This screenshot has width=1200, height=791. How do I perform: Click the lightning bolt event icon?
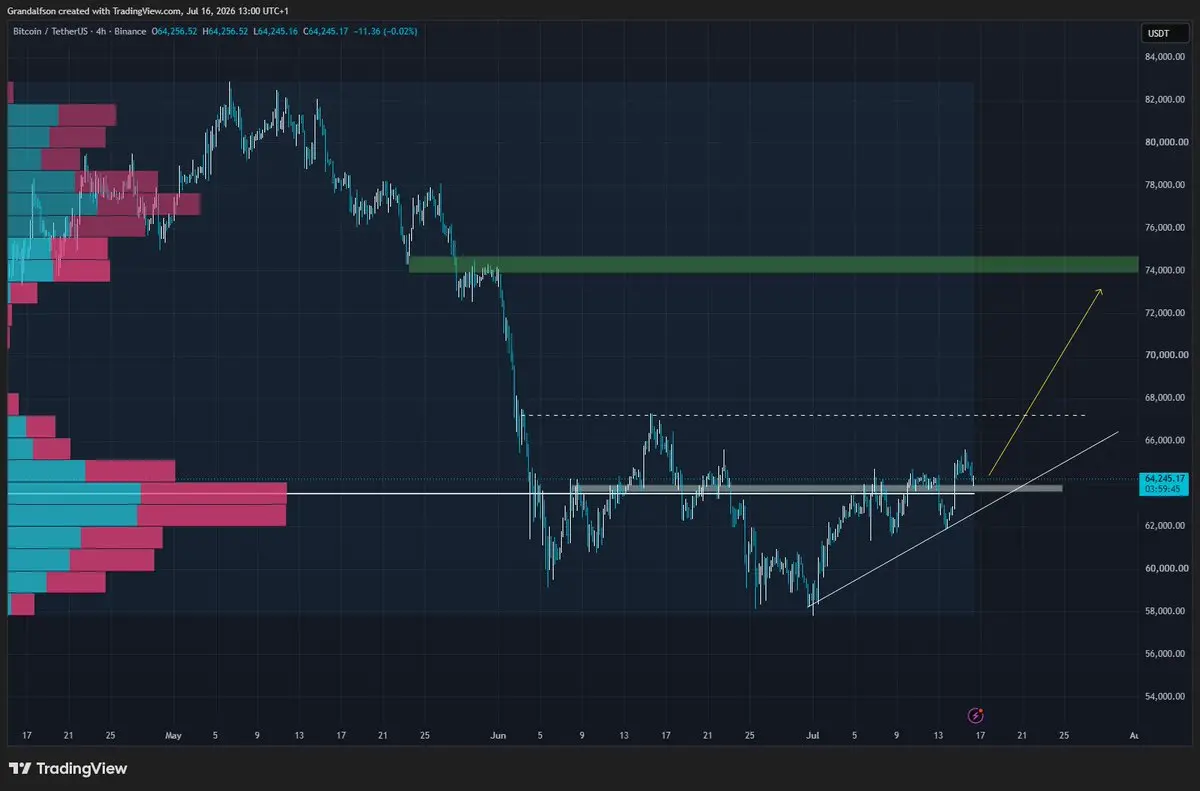(x=977, y=715)
